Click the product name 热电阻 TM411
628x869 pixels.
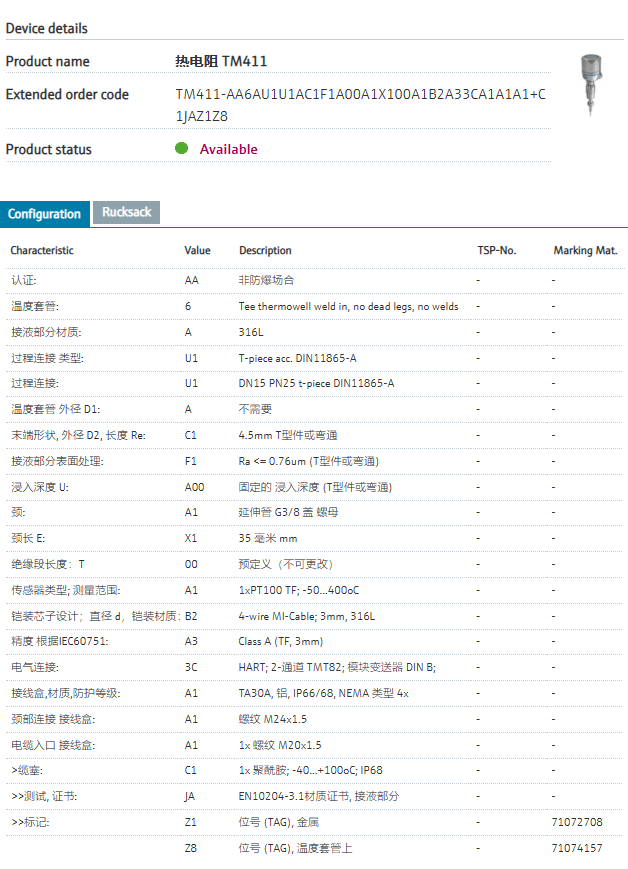pos(221,61)
